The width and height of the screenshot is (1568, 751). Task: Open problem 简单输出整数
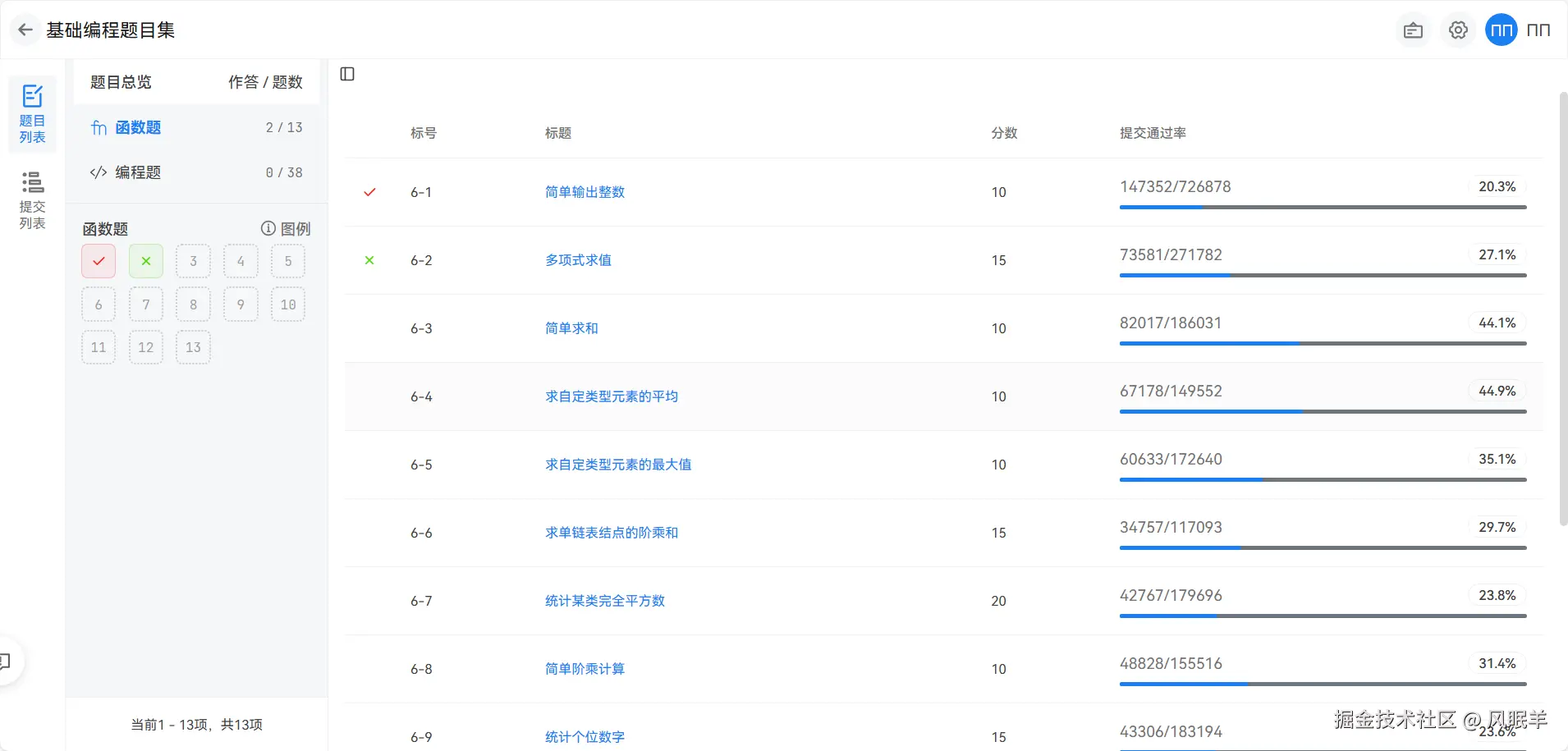point(585,192)
